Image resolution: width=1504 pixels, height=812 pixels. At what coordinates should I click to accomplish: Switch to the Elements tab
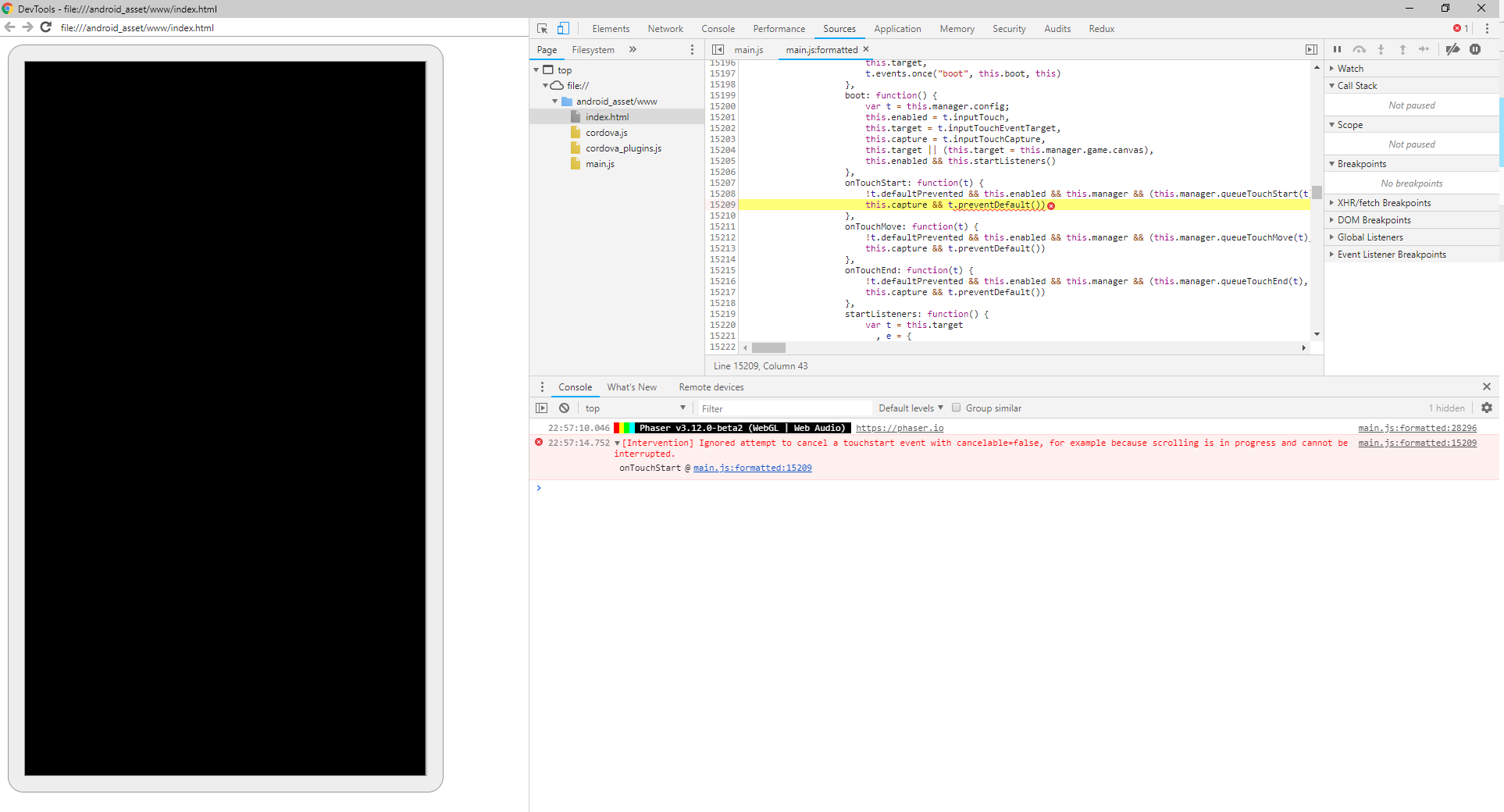tap(611, 29)
